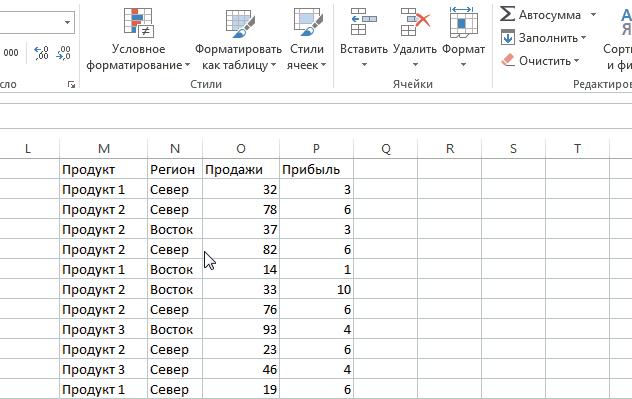Open the number format combo box arrow
Image resolution: width=632 pixels, height=399 pixels.
click(x=67, y=22)
